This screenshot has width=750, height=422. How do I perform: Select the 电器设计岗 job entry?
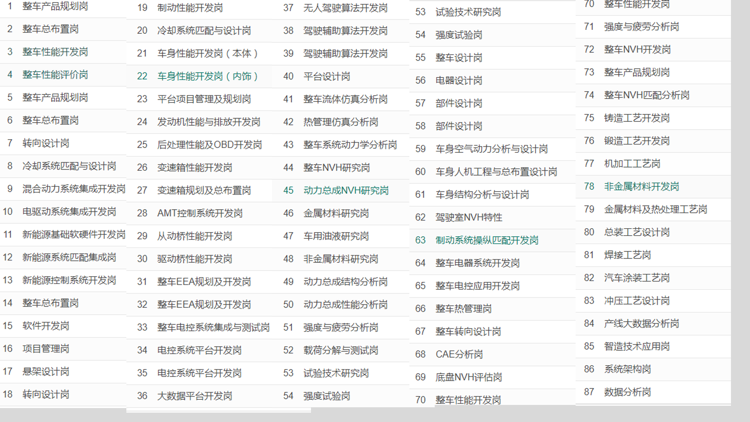click(x=459, y=80)
